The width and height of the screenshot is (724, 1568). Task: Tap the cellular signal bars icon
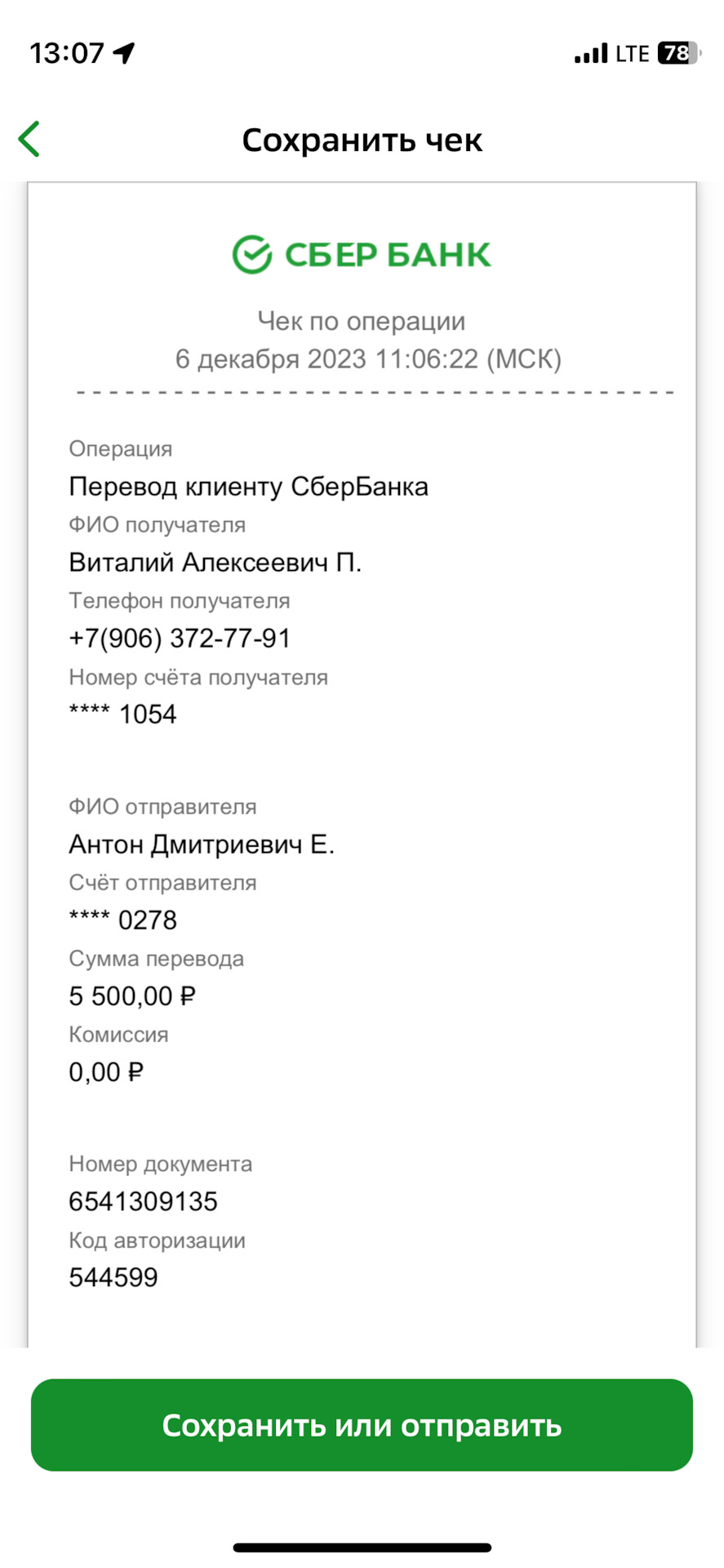(x=590, y=54)
